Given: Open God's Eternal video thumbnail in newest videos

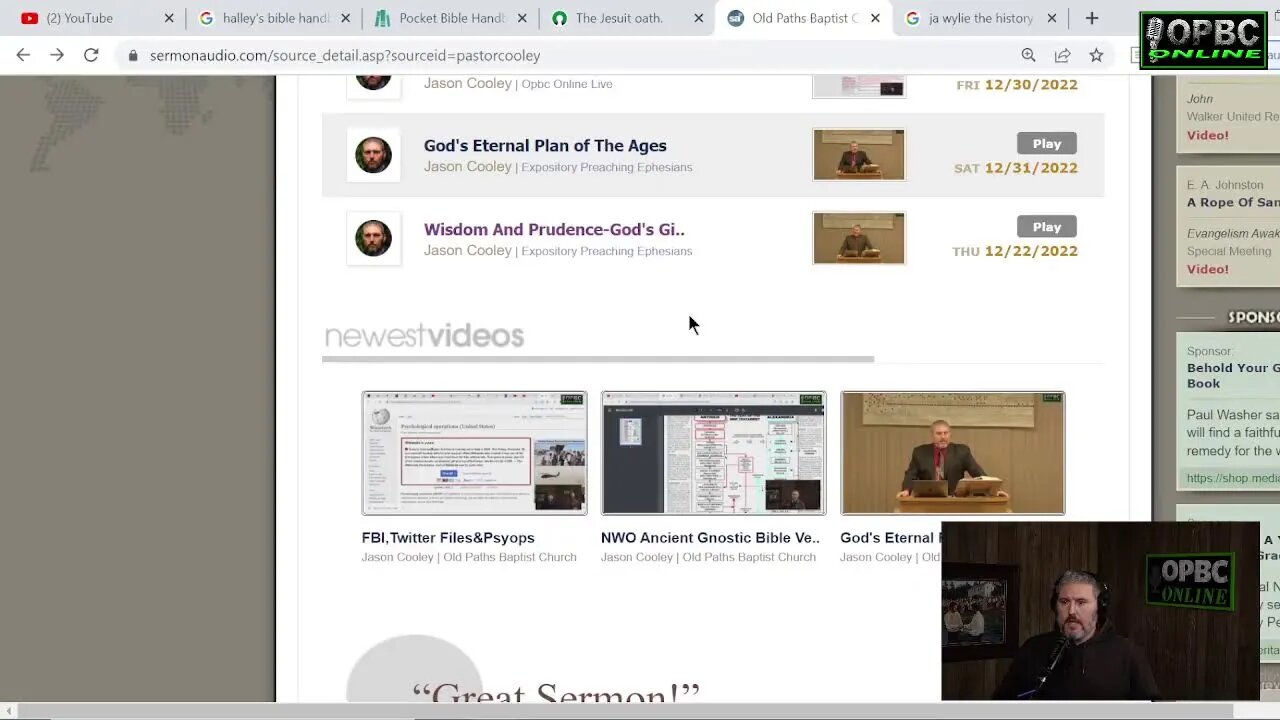Looking at the screenshot, I should pyautogui.click(x=952, y=453).
